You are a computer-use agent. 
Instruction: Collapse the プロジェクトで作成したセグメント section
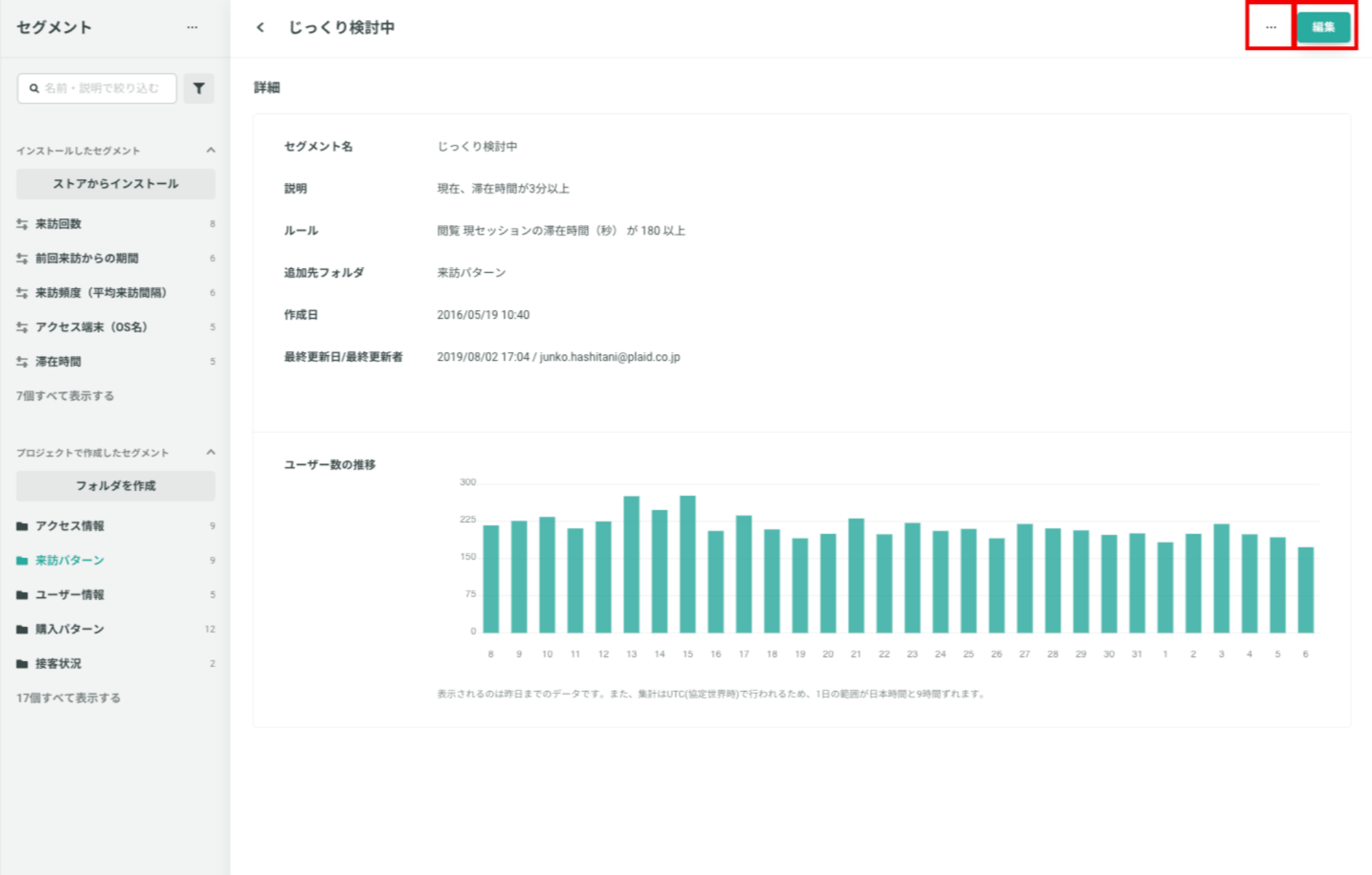click(x=211, y=453)
